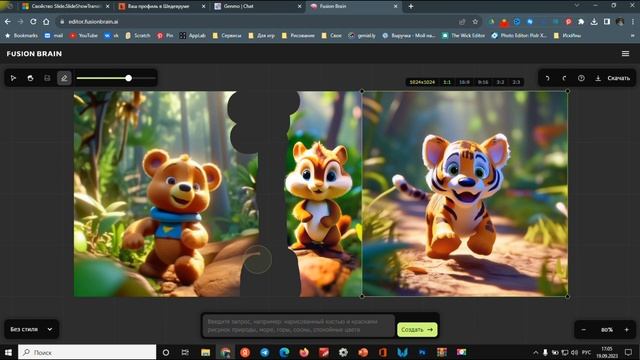Zoom out with the minus button
The width and height of the screenshot is (640, 360).
(584, 329)
